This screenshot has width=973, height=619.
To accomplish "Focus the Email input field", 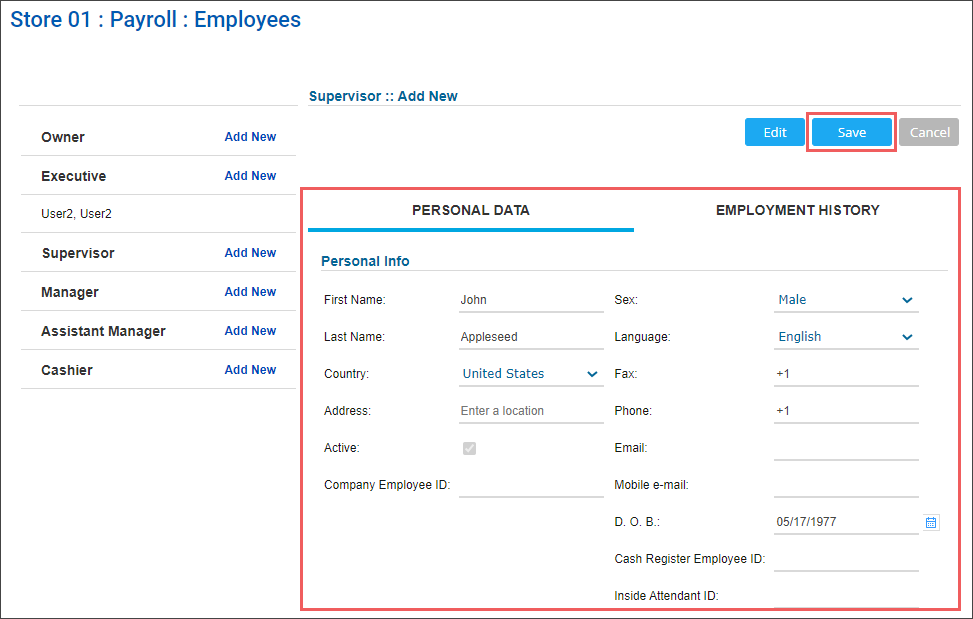I will [x=846, y=448].
